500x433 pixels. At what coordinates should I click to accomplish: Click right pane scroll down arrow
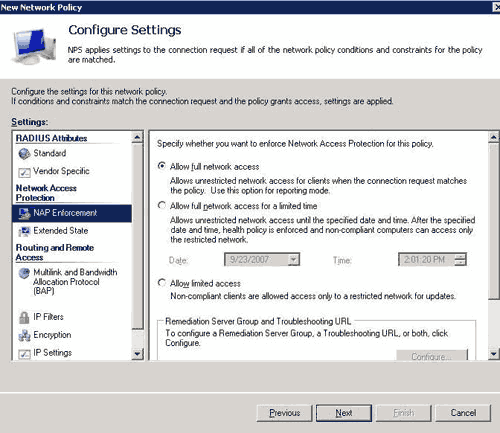tap(494, 354)
